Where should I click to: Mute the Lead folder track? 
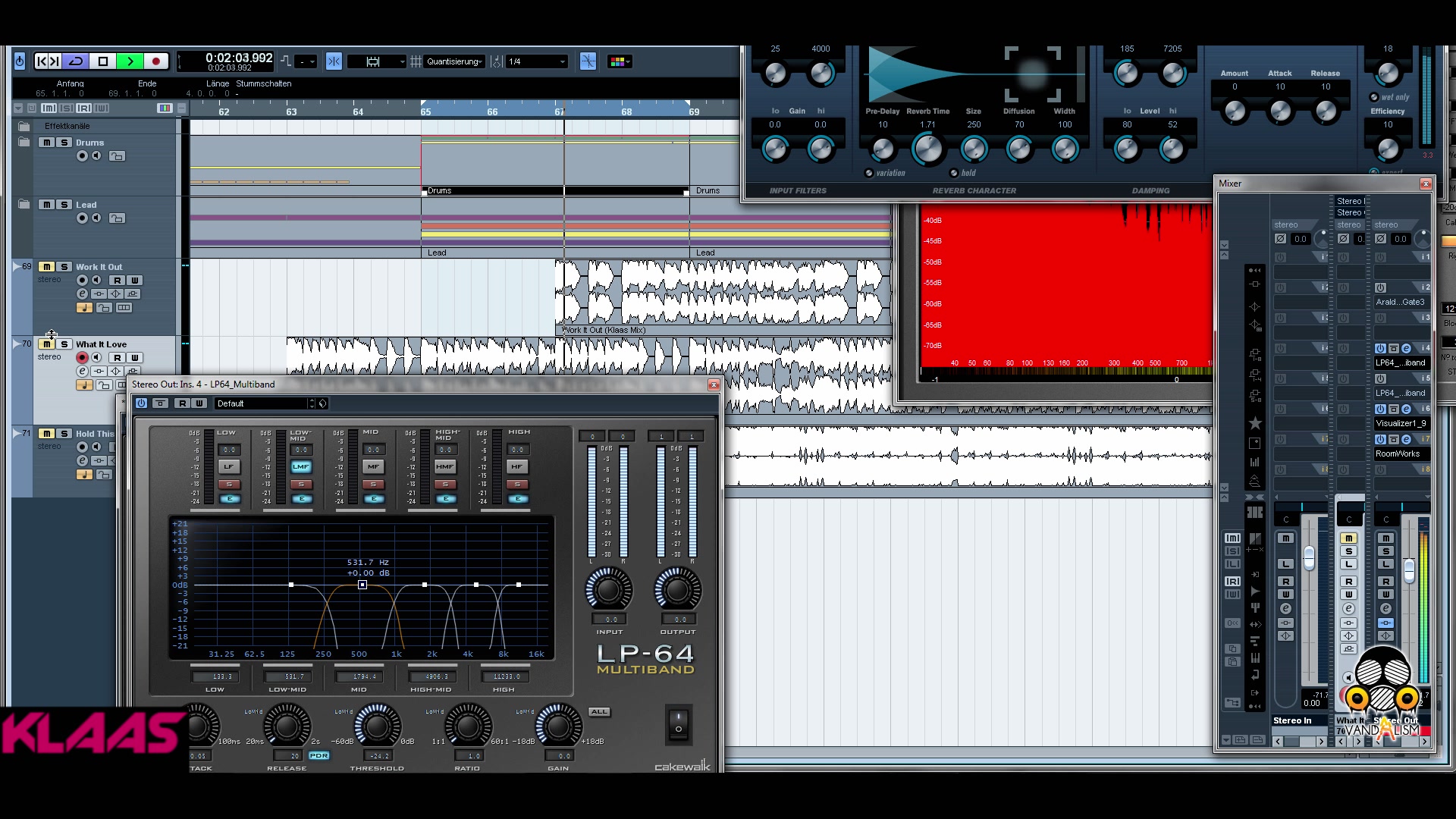coord(47,205)
